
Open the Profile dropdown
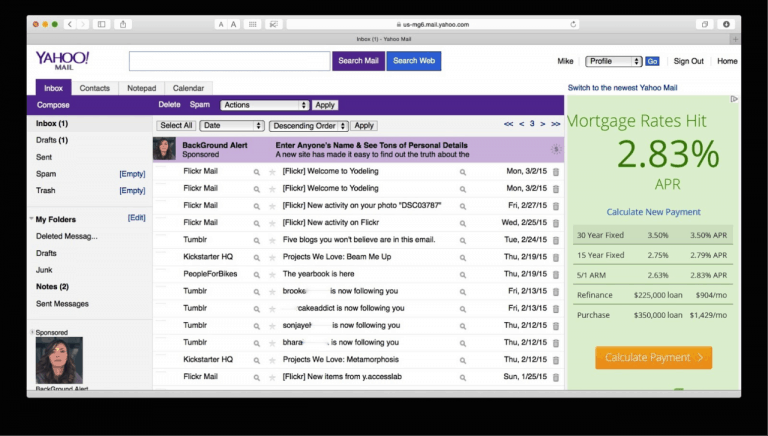(x=614, y=61)
